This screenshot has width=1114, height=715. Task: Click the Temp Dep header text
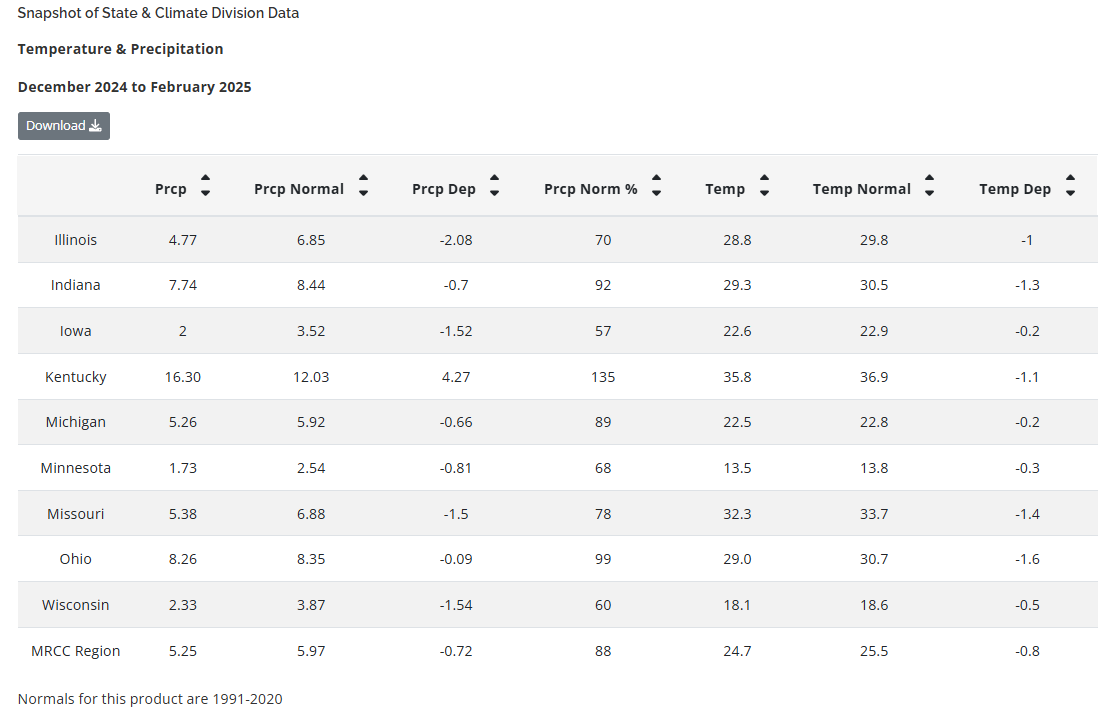tap(1015, 189)
